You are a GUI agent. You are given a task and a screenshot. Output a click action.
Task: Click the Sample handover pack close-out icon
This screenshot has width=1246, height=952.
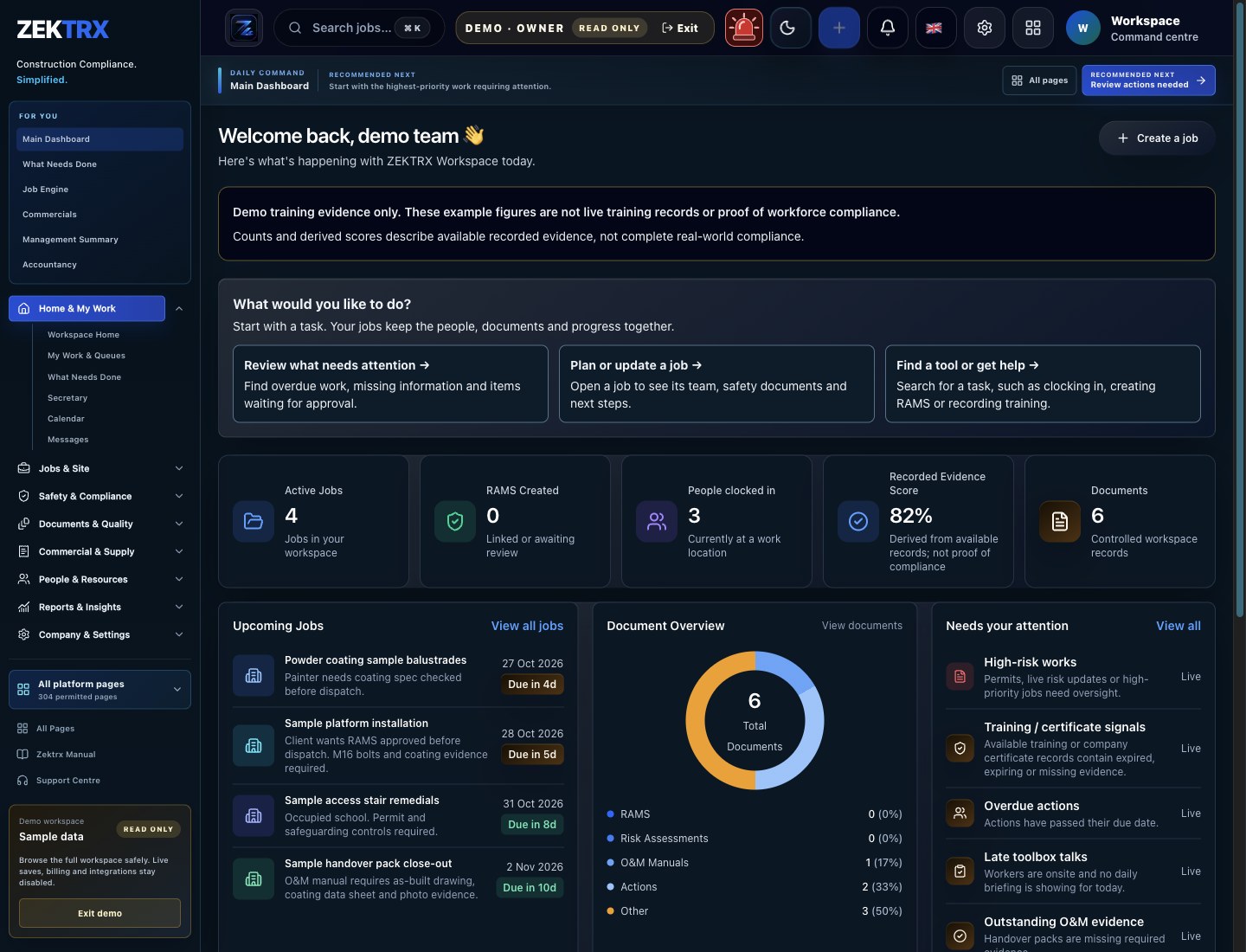254,878
